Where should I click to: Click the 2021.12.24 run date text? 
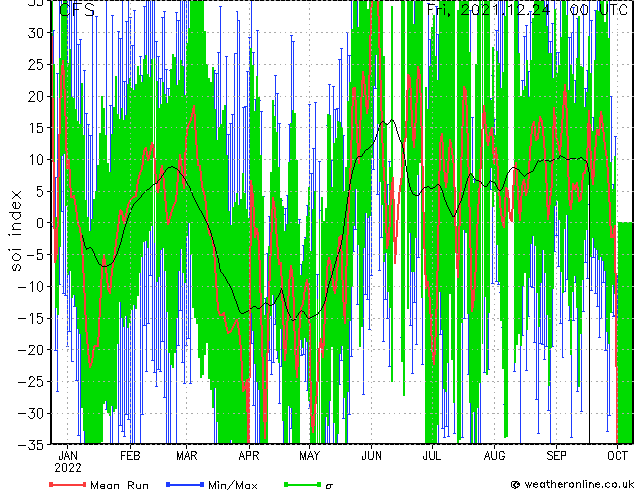(x=505, y=9)
